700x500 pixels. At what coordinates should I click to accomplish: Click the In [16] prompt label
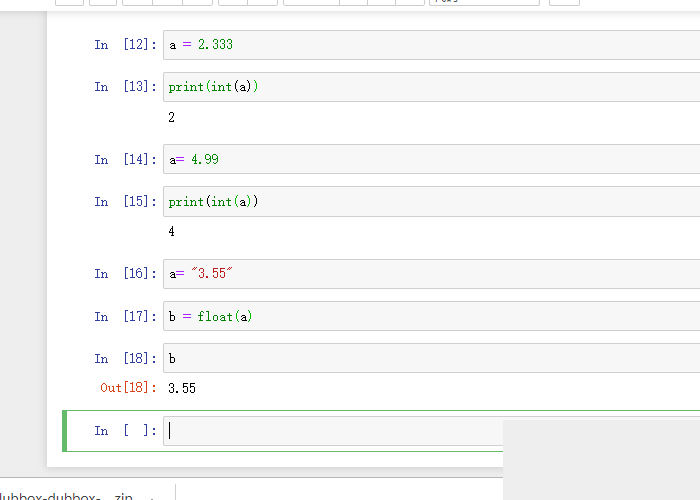[125, 274]
